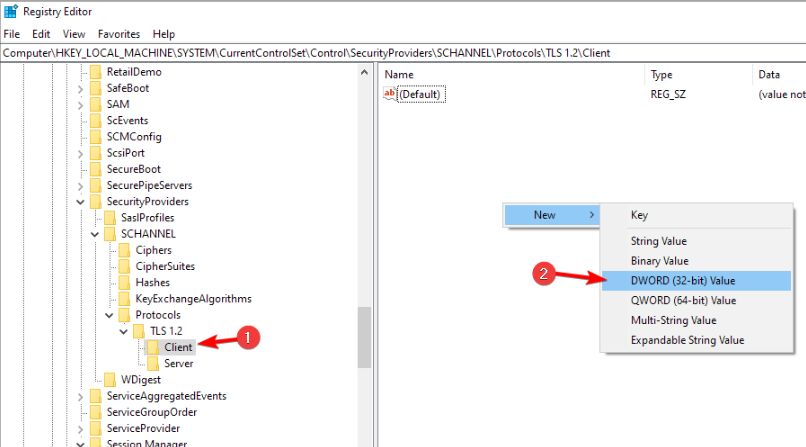Image resolution: width=806 pixels, height=447 pixels.
Task: Click the RetailDemo folder icon
Action: (x=96, y=72)
